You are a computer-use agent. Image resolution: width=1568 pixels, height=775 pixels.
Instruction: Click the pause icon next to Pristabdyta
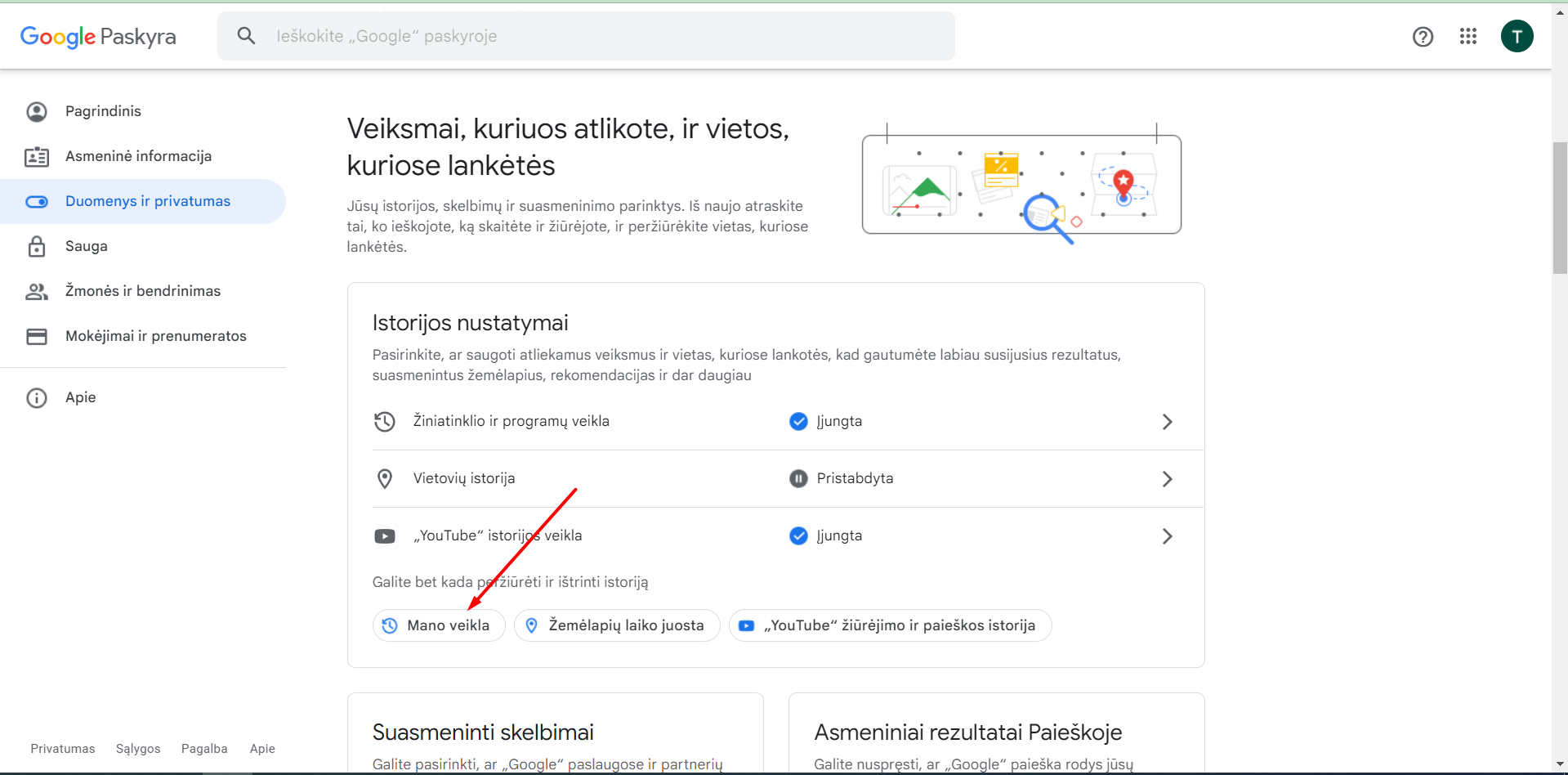(x=798, y=478)
